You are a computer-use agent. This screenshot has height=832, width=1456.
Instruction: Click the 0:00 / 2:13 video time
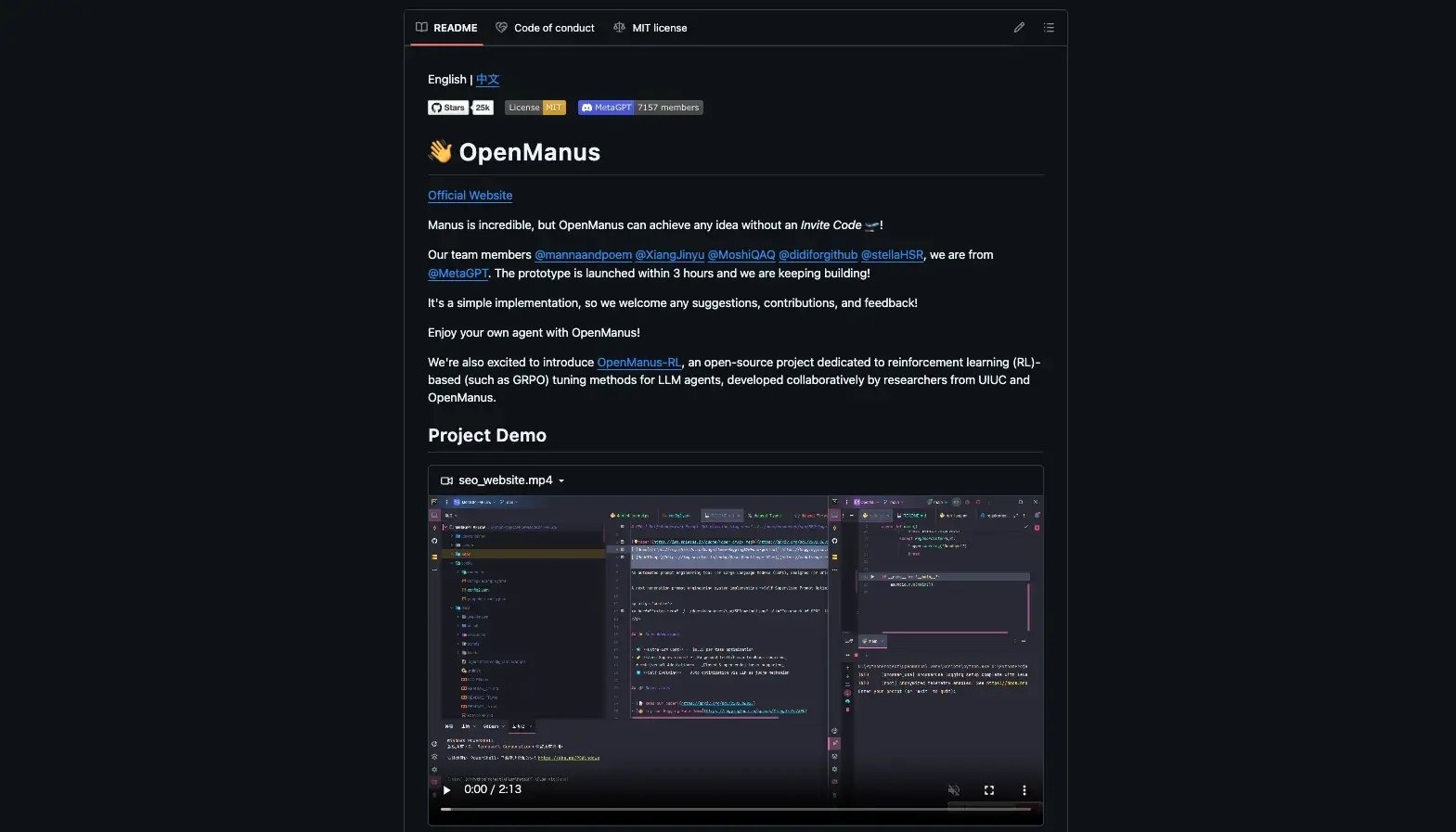point(493,789)
